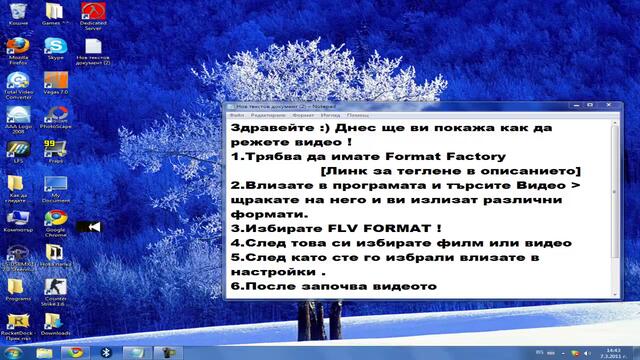Open the My Documents desktop shortcut
640x360 pixels.
56,189
